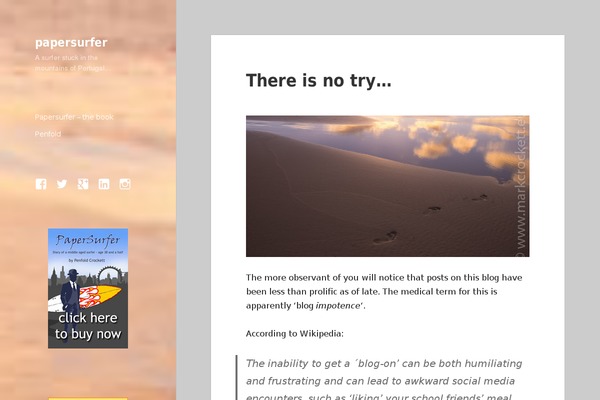
Task: Click 'click here to buy now' text
Action: click(88, 326)
